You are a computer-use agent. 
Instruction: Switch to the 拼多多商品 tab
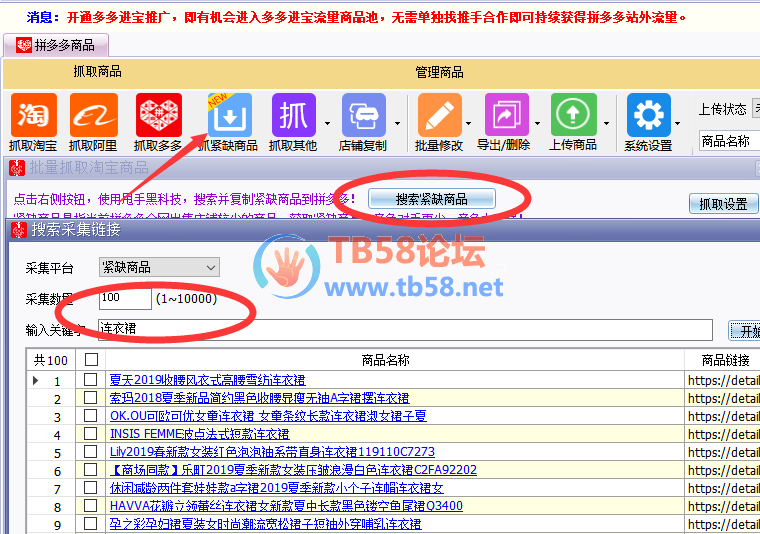pyautogui.click(x=56, y=45)
